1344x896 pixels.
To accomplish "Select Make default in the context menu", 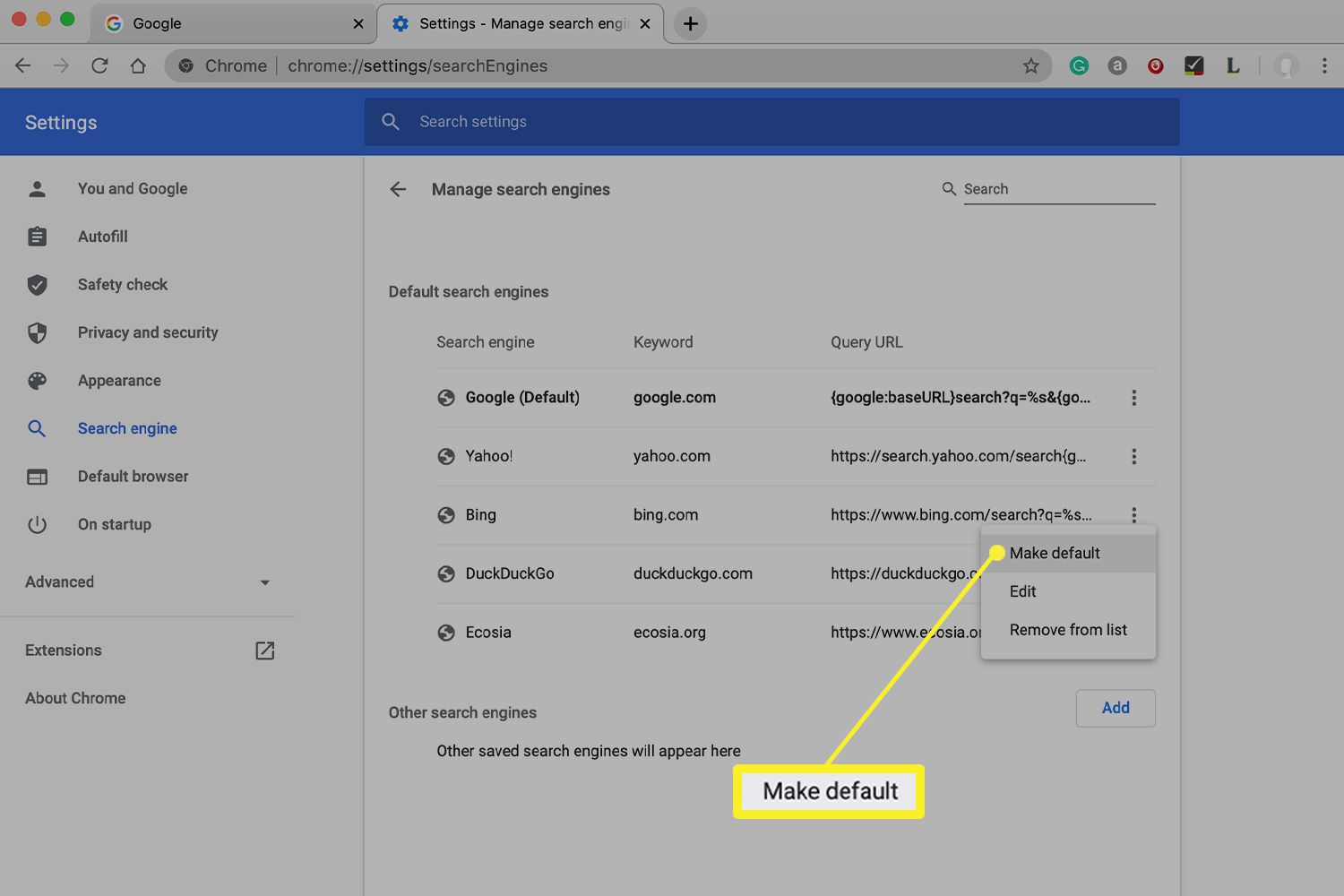I will pyautogui.click(x=1055, y=553).
